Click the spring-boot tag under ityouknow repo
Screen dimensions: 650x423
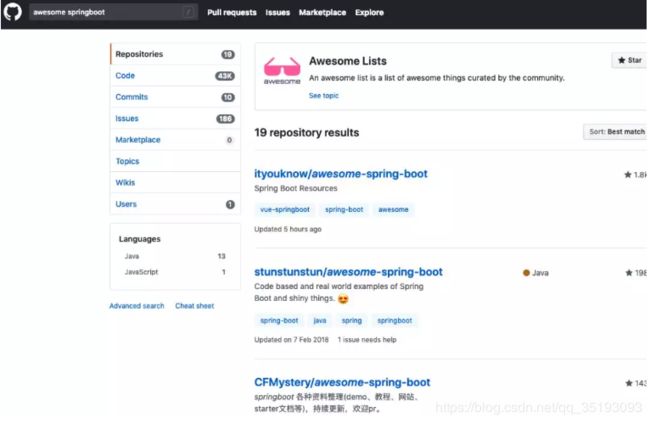point(344,210)
